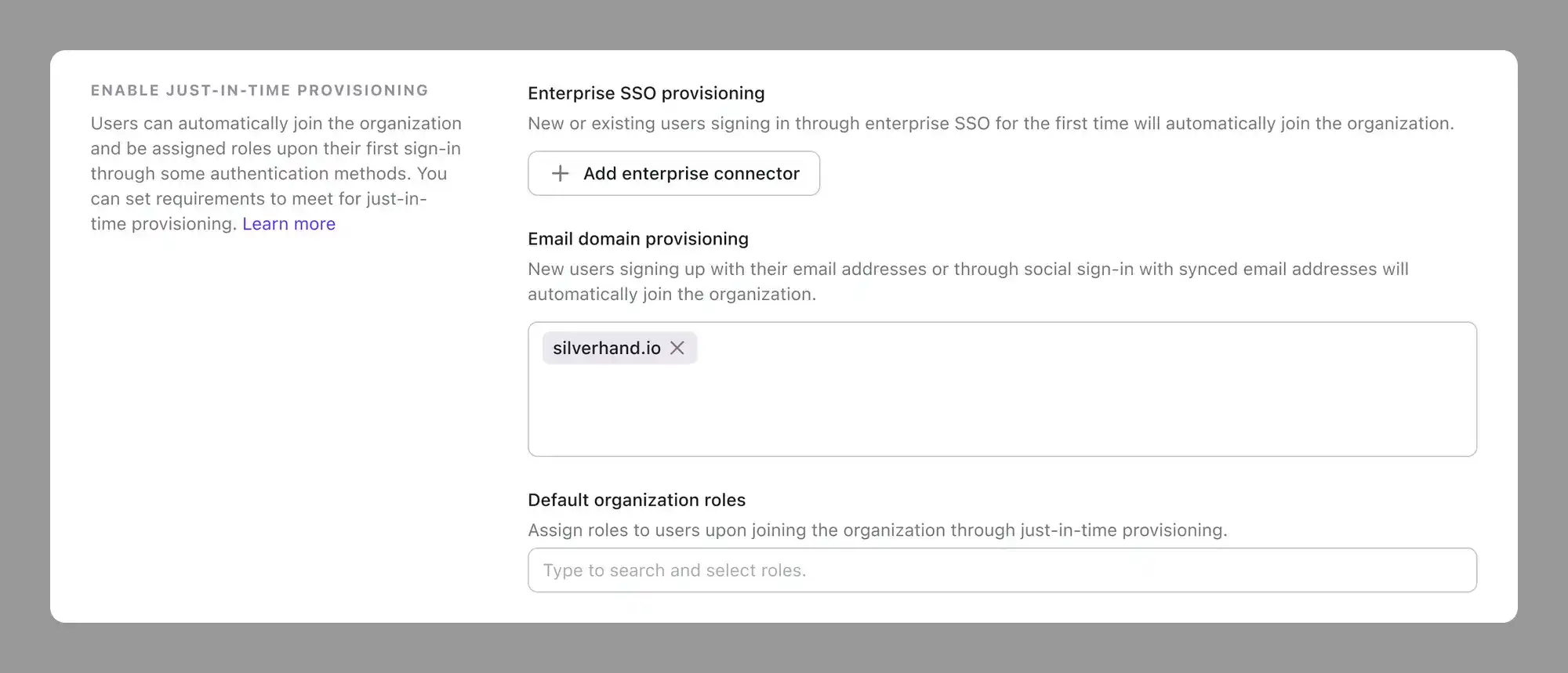Focus the email domain box beside the silverhand.io tag
Viewport: 1568px width, 673px height.
(1019, 349)
